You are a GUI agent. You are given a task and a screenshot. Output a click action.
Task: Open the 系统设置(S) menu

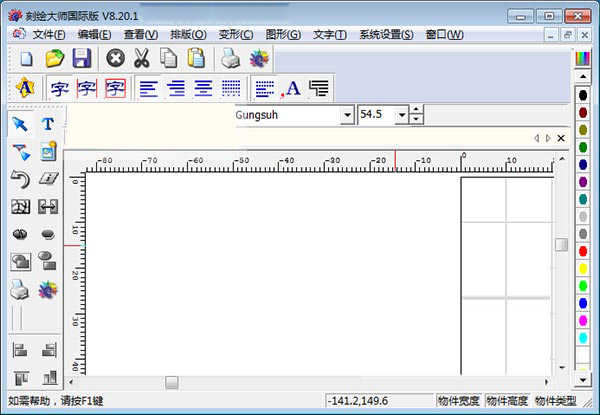[386, 35]
